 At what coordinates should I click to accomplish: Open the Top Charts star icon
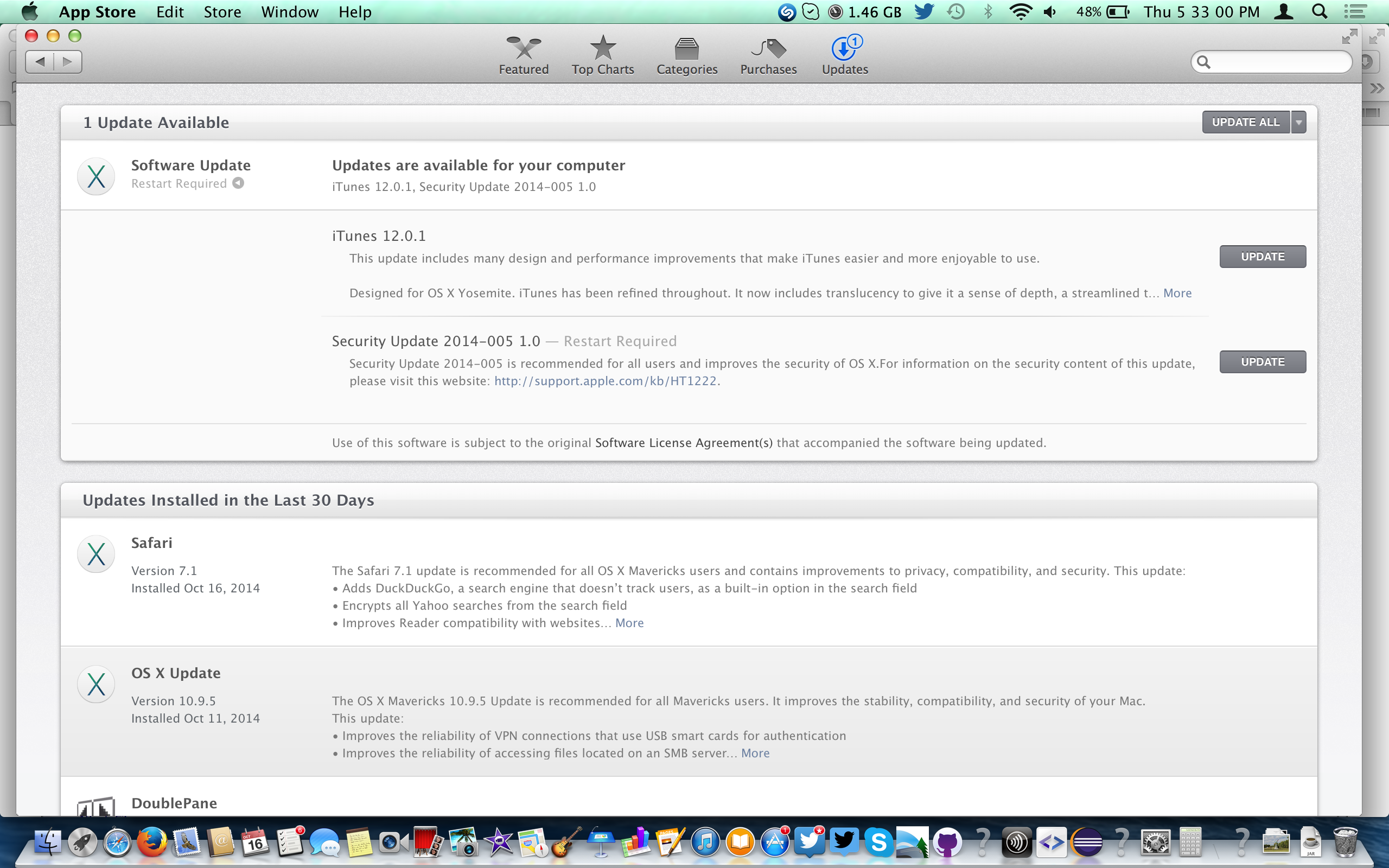(602, 48)
